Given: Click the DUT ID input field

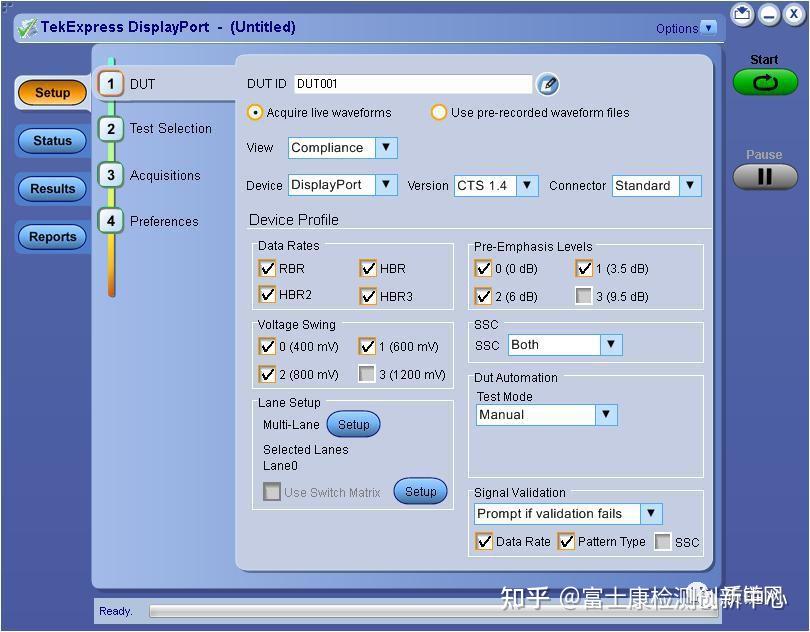Looking at the screenshot, I should [x=413, y=84].
